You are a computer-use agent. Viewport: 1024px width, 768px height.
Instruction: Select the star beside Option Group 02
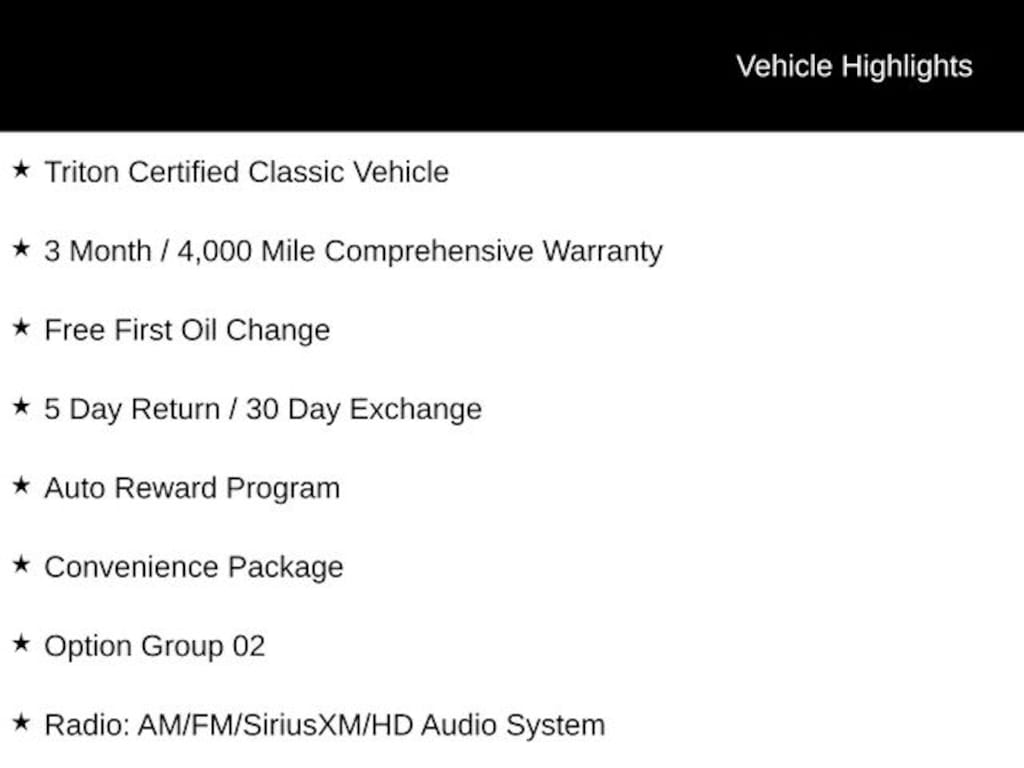click(x=21, y=644)
